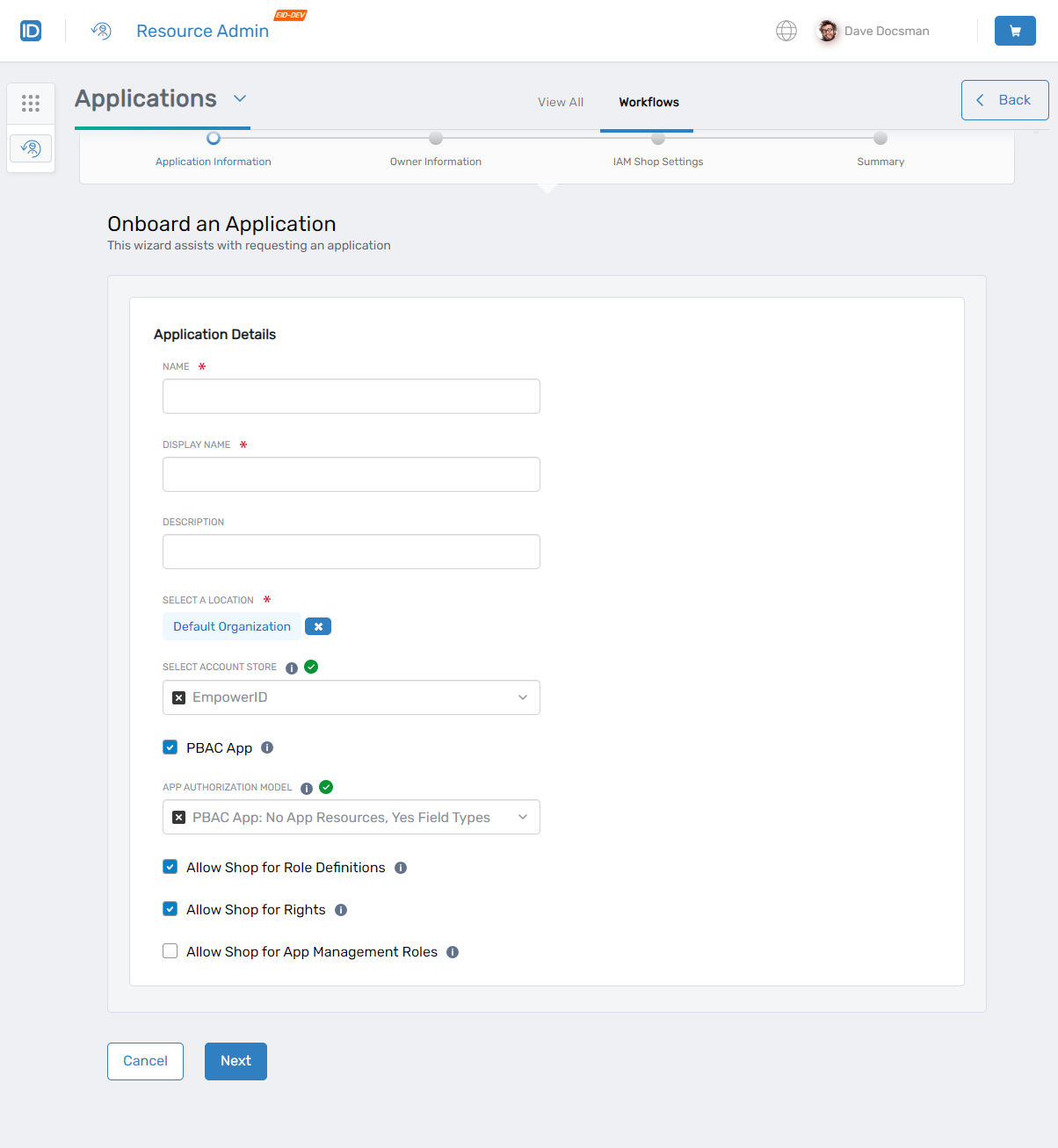
Task: Select the Workflows tab
Action: tap(648, 102)
